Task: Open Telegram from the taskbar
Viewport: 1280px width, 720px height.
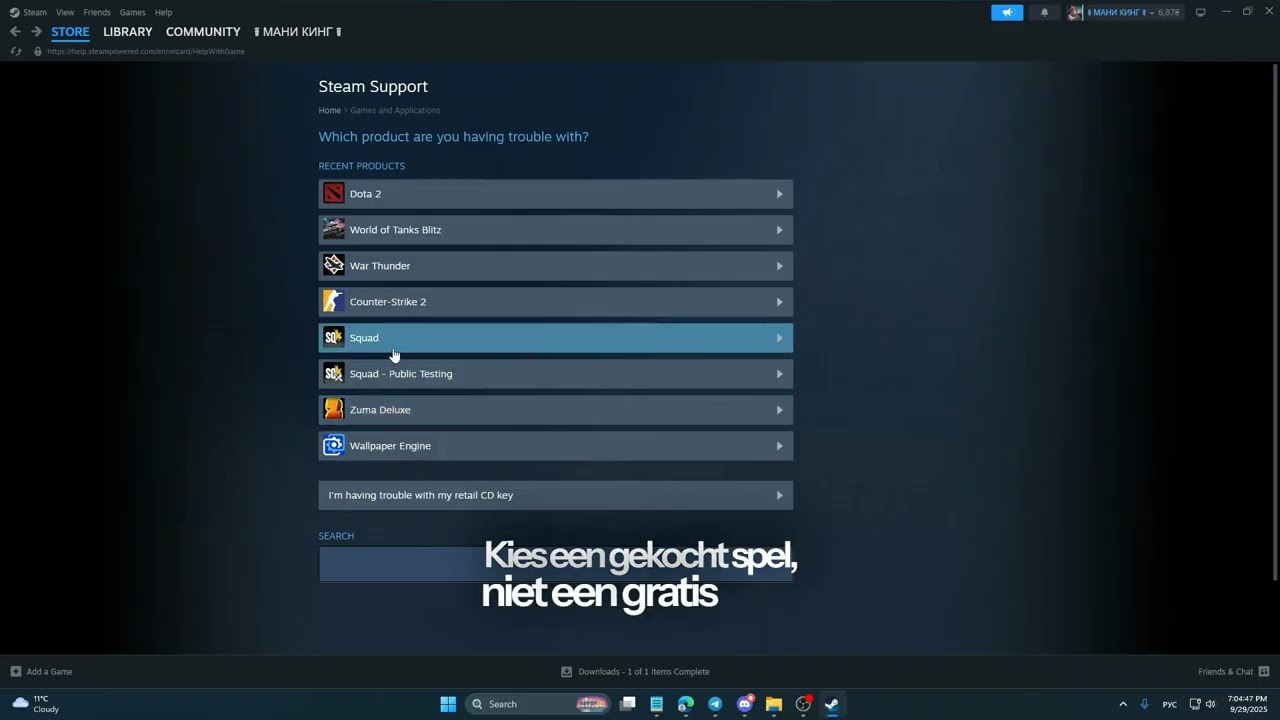Action: (x=715, y=704)
